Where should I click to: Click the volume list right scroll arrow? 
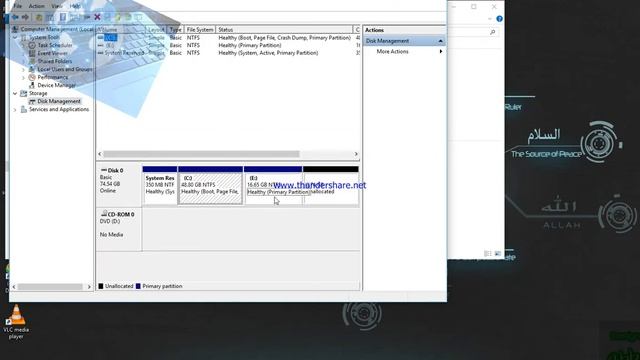point(356,154)
